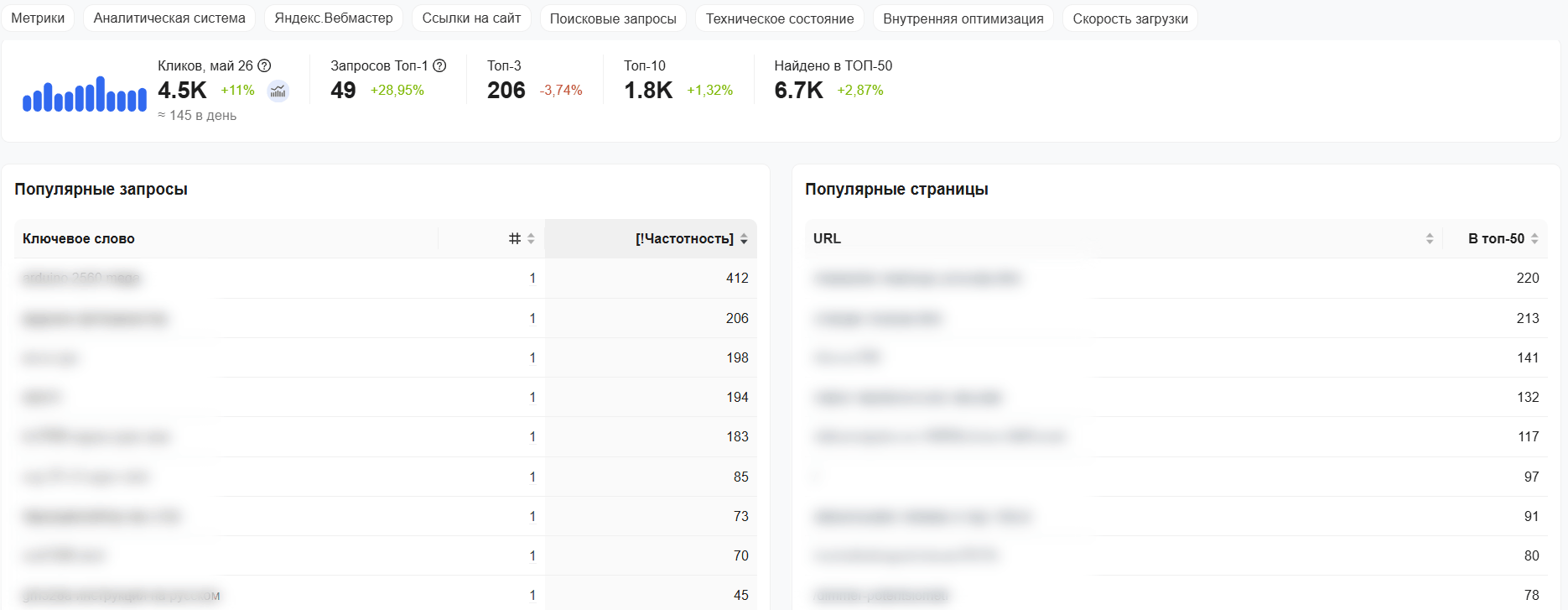This screenshot has height=610, width=1568.
Task: Click the top-50 count 141
Action: pos(1528,358)
